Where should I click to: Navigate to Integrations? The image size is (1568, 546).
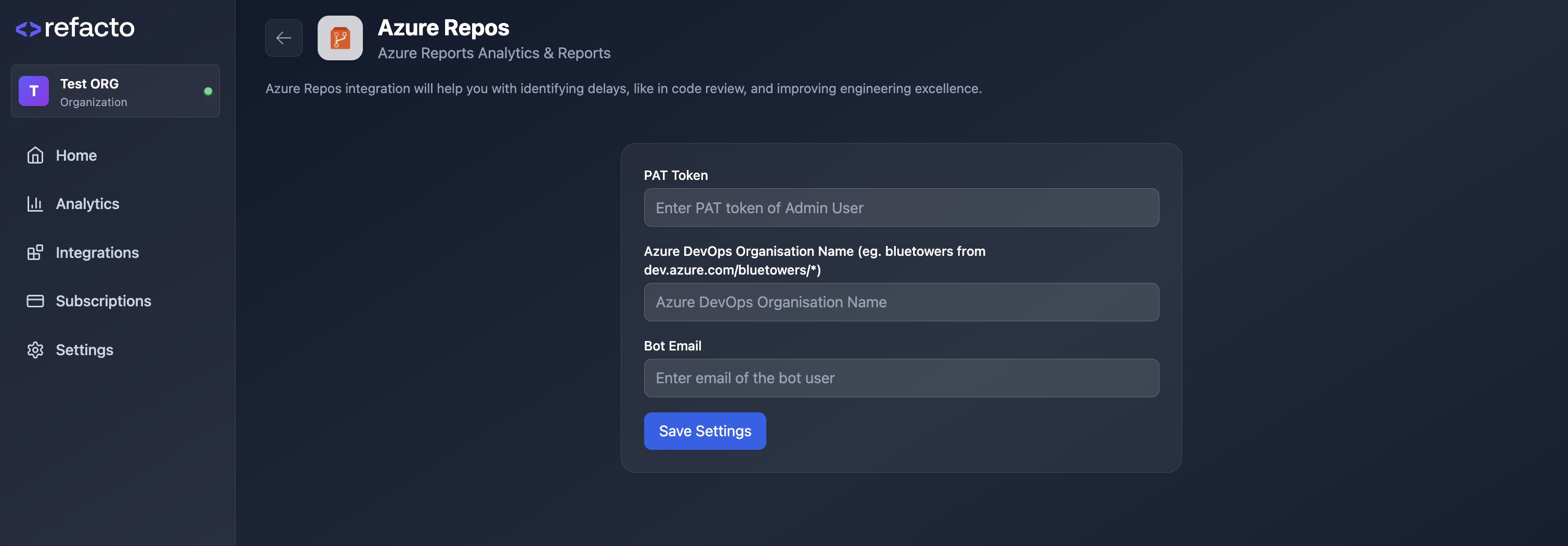pyautogui.click(x=97, y=252)
